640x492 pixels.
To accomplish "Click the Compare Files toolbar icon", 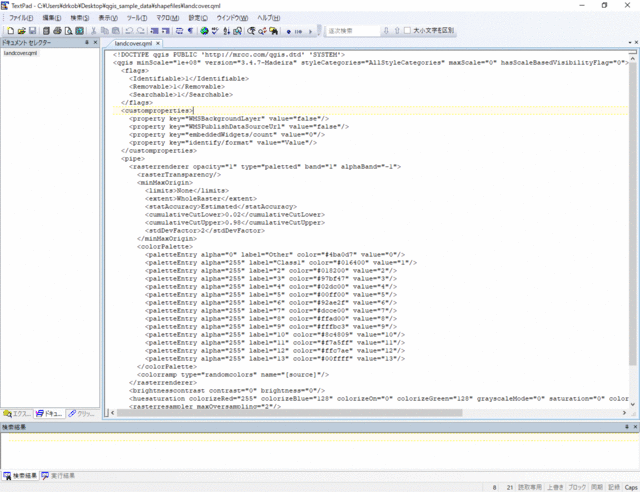I will point(237,31).
